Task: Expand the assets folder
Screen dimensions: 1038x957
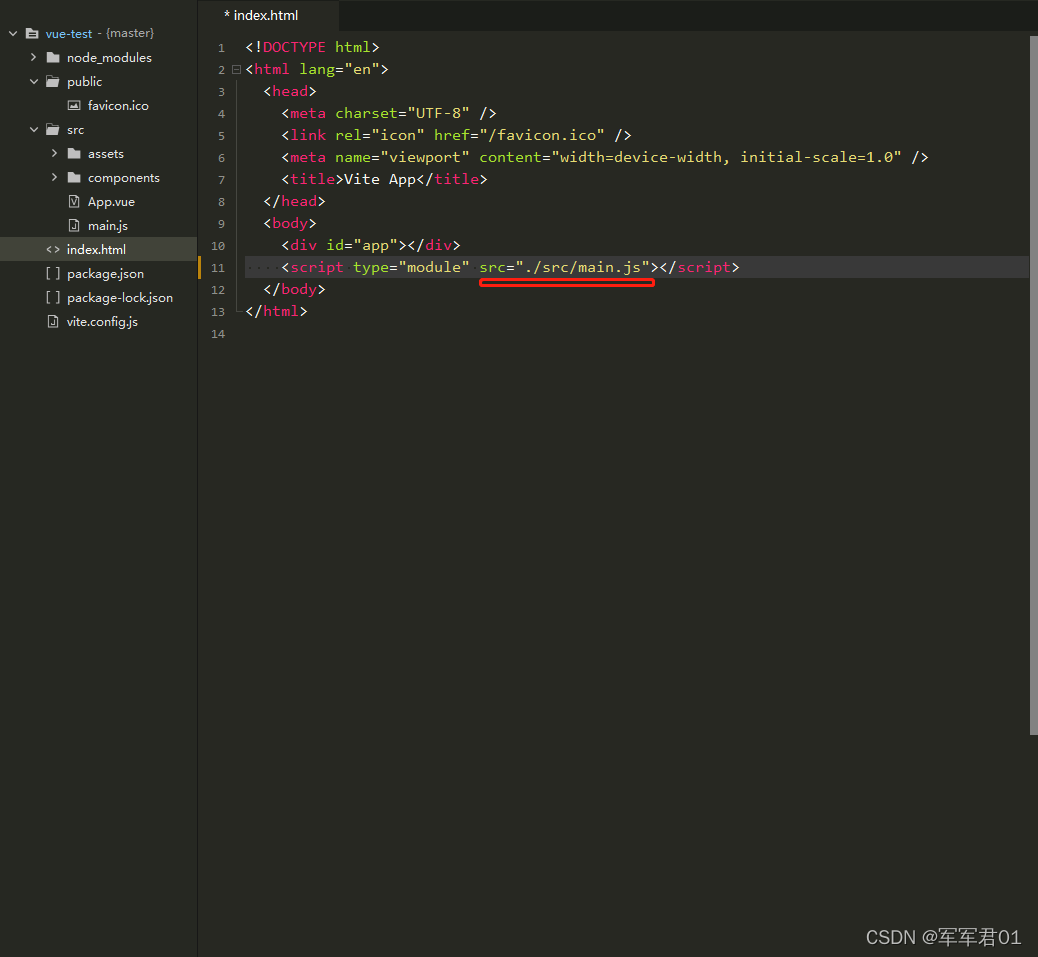Action: coord(56,153)
